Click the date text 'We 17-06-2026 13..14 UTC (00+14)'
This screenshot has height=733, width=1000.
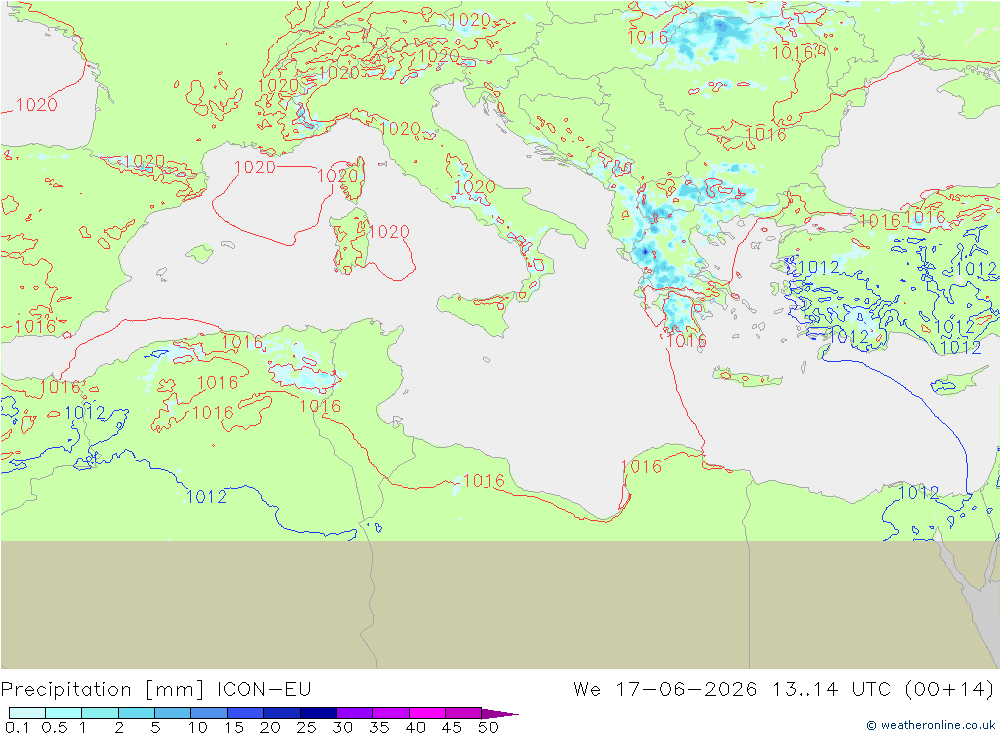pos(783,690)
